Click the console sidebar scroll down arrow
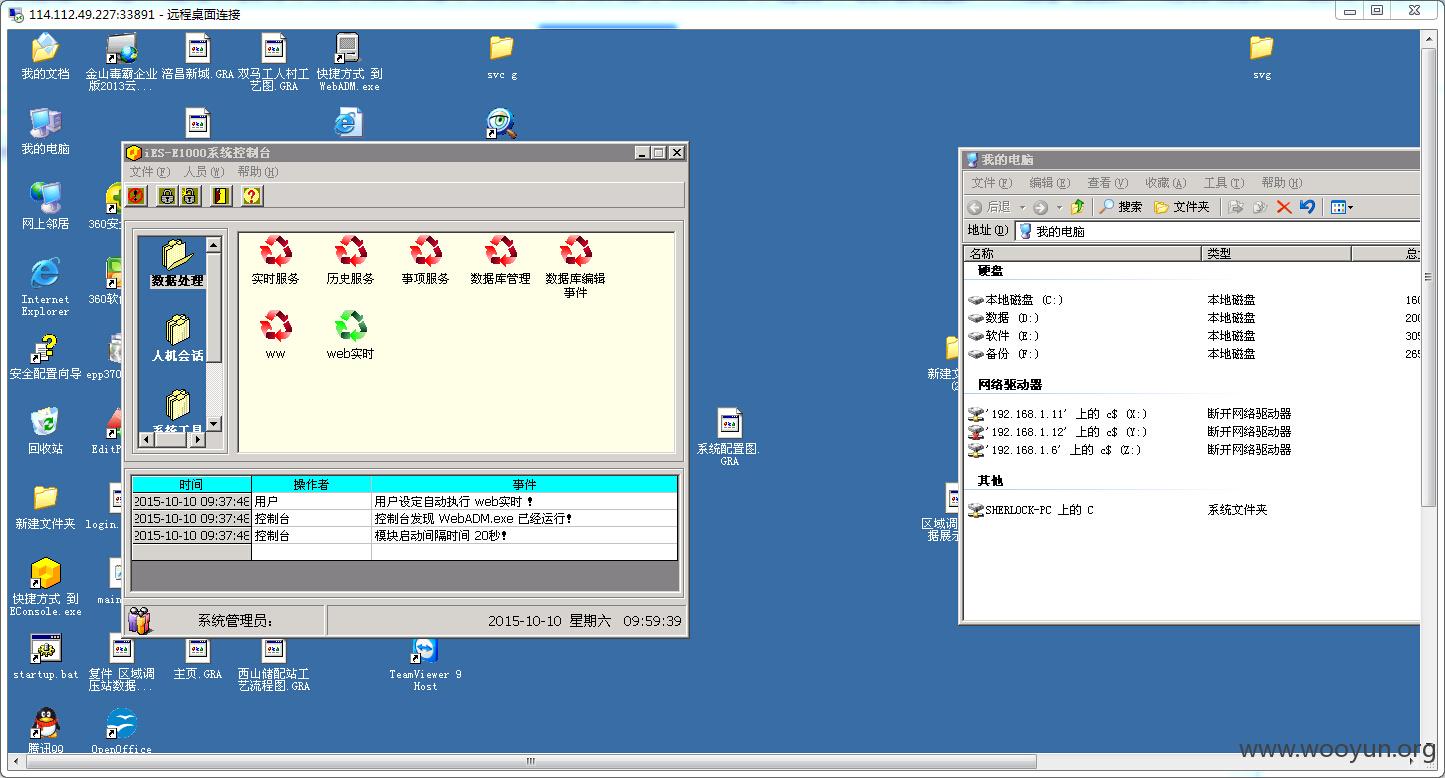The width and height of the screenshot is (1445, 778). click(214, 424)
